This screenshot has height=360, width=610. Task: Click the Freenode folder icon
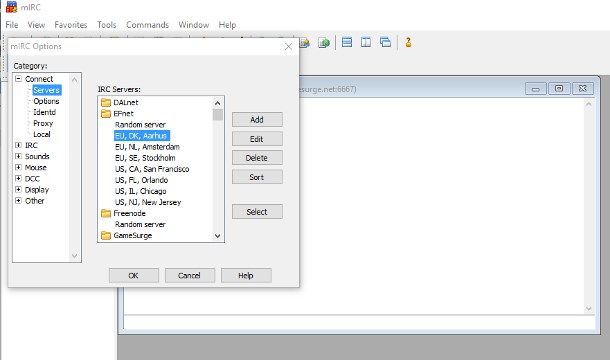(106, 213)
